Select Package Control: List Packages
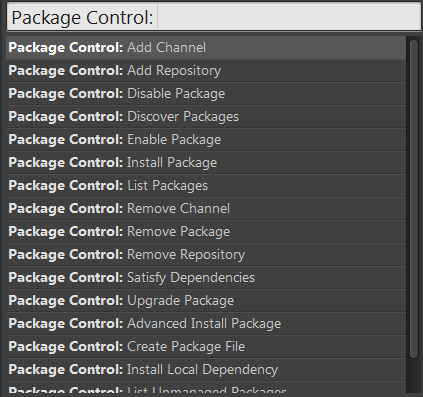Viewport: 423px width, 397px height. [x=206, y=186]
